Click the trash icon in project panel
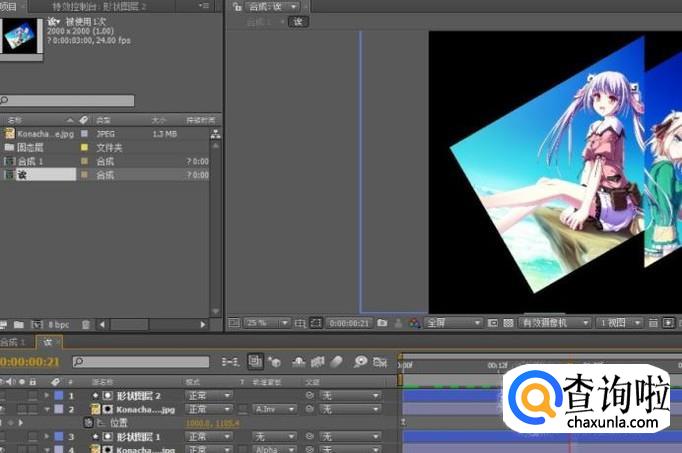682x453 pixels. [x=85, y=325]
